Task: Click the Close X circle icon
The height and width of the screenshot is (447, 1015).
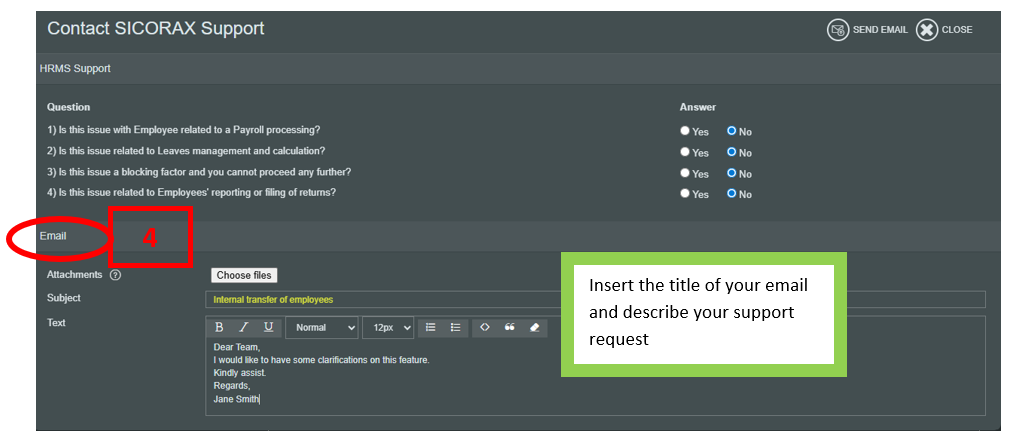Action: 927,30
